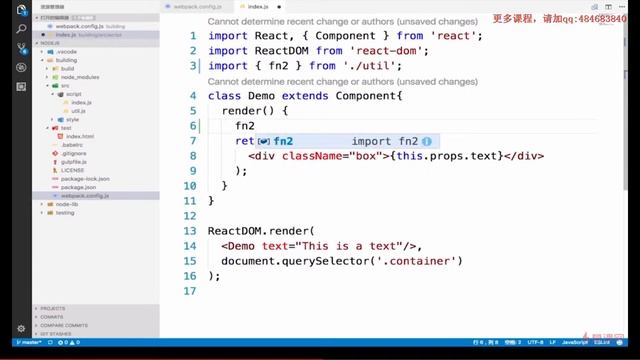Collapse the NODEJS workspace section
Viewport: 640px width, 360px height.
tap(96, 43)
